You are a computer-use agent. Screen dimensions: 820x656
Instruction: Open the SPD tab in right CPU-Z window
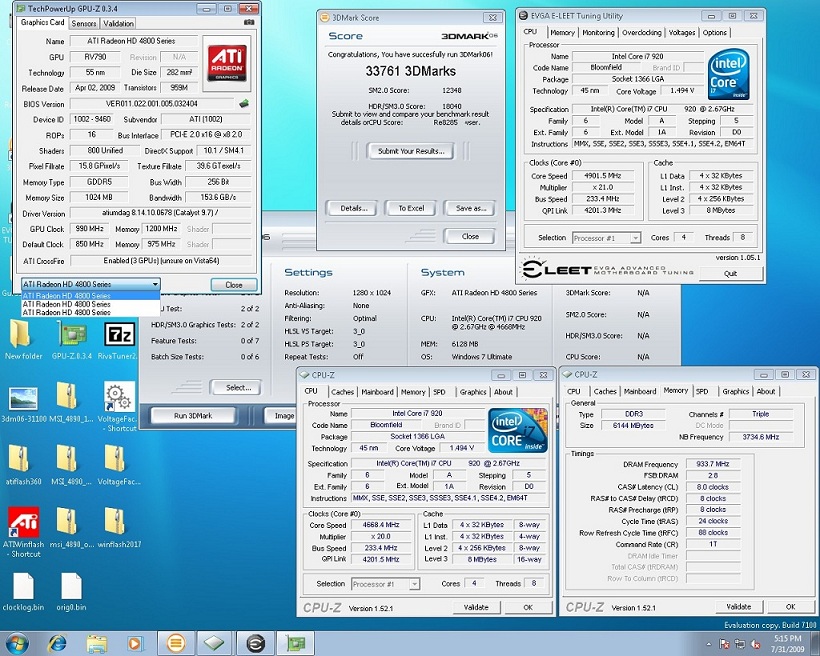pyautogui.click(x=702, y=391)
